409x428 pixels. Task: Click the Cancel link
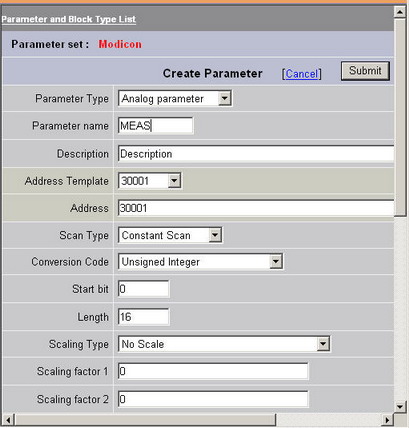(x=302, y=74)
